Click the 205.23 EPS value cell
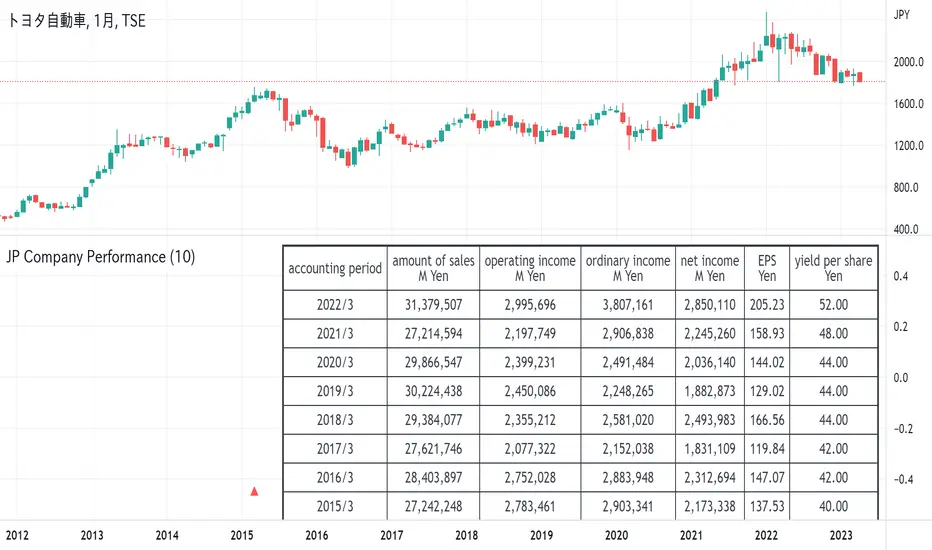The image size is (932, 550). click(x=767, y=304)
